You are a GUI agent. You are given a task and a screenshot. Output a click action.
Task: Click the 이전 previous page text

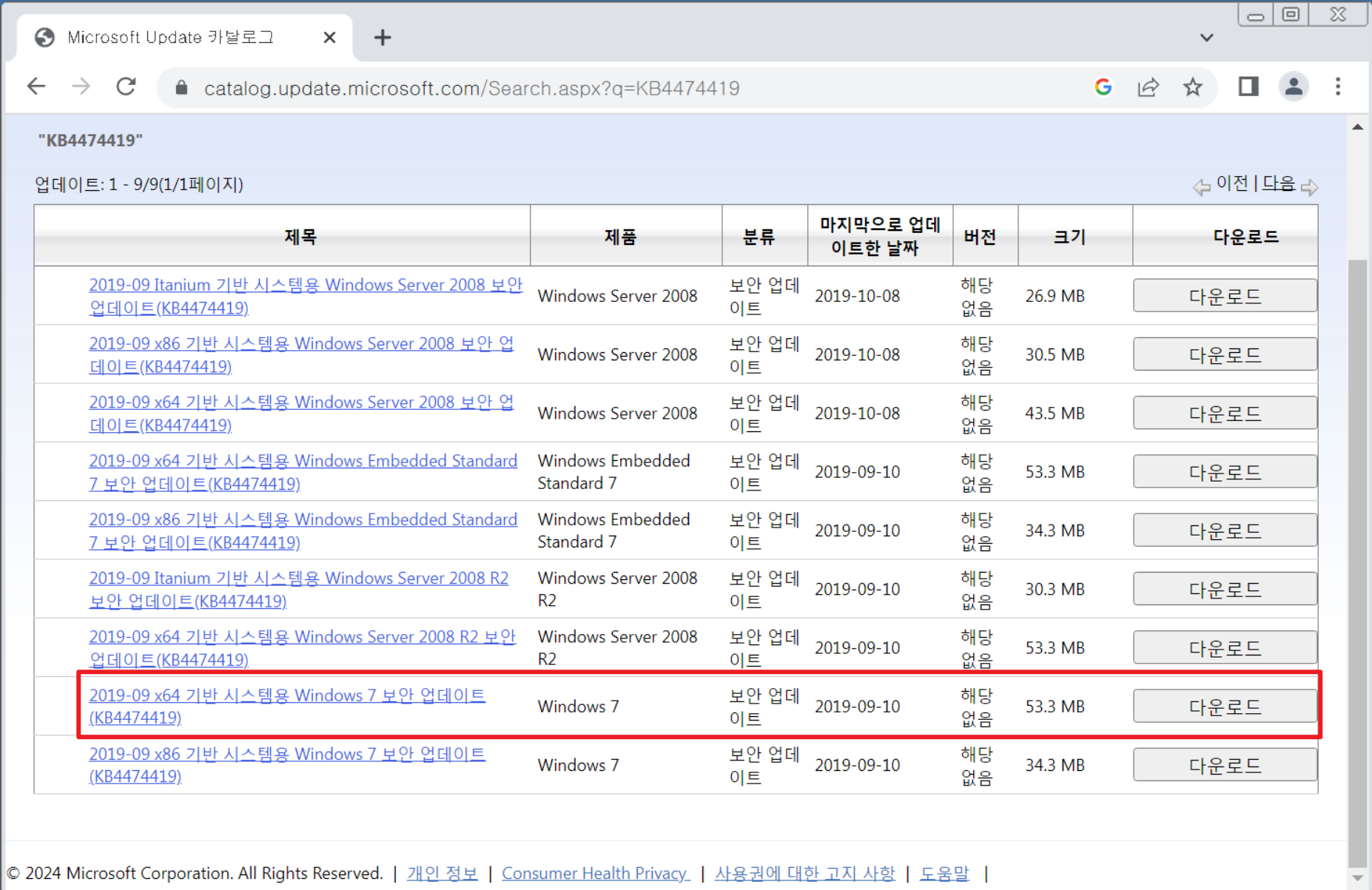(x=1232, y=183)
